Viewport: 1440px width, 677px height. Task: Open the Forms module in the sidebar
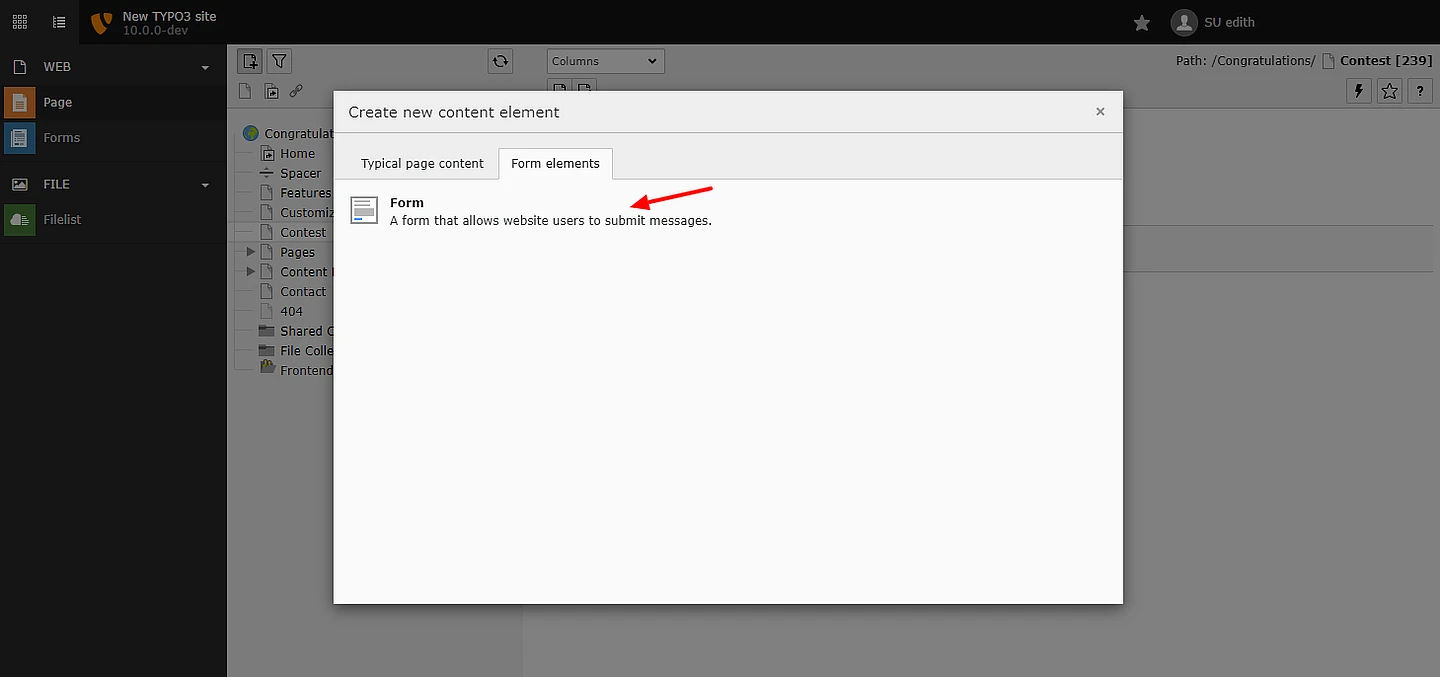[62, 138]
